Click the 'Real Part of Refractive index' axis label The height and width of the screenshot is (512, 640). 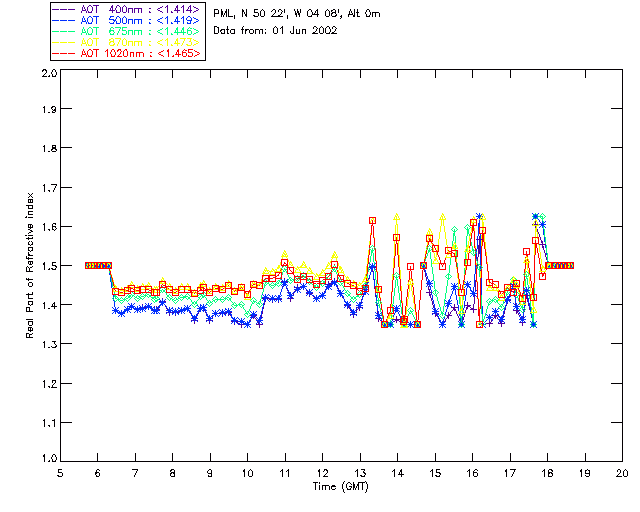(30, 265)
